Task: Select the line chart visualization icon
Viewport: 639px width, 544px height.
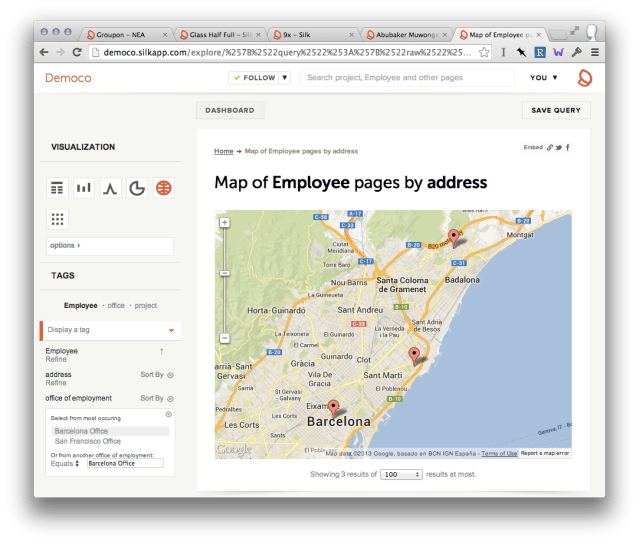Action: (111, 187)
